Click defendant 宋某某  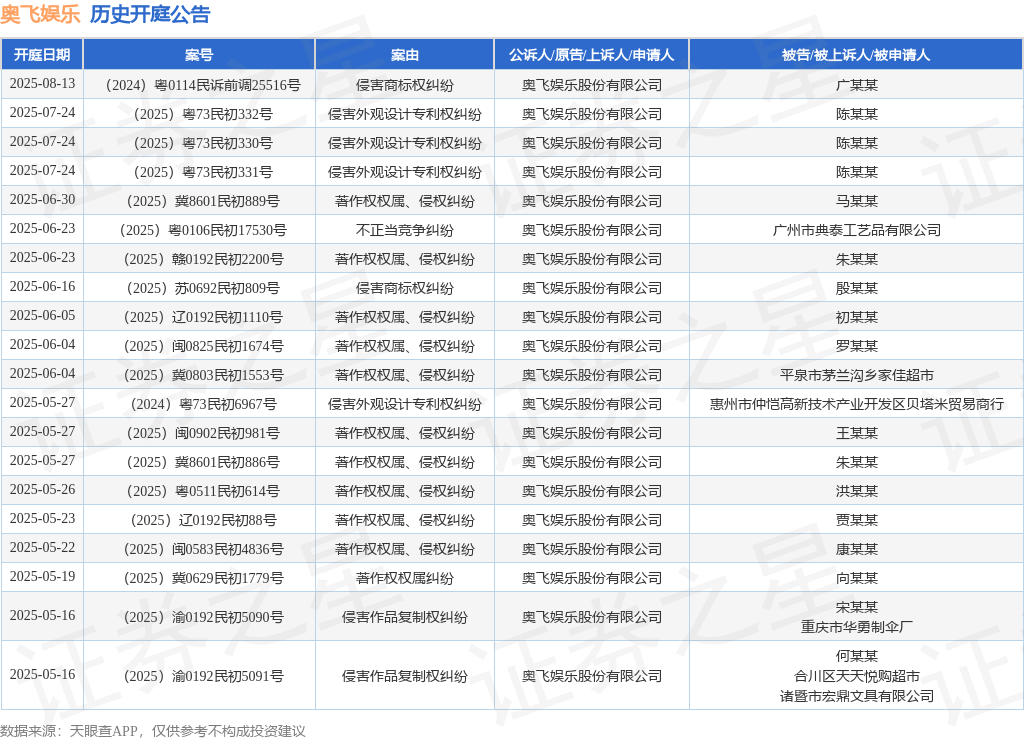[x=857, y=607]
